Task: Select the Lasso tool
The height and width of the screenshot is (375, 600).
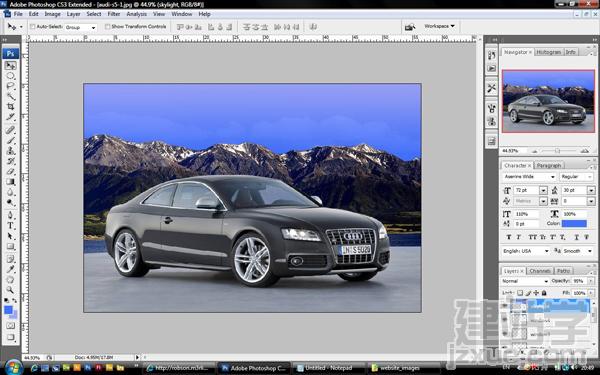Action: click(x=10, y=86)
